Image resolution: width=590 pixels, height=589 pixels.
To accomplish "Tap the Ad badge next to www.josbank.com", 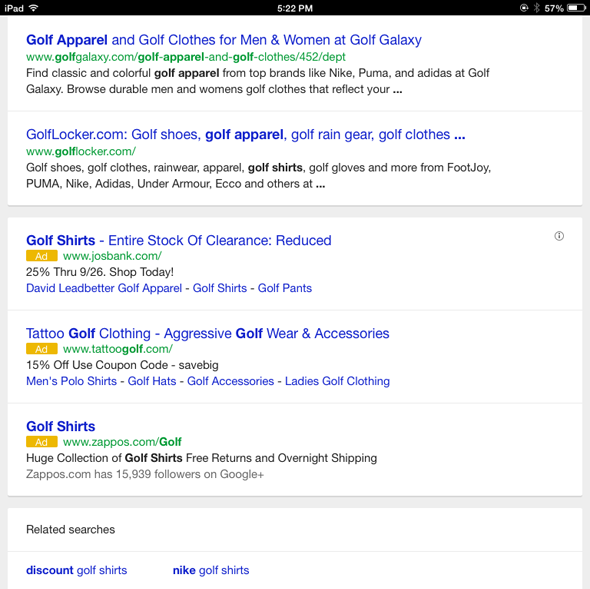I will pos(42,256).
